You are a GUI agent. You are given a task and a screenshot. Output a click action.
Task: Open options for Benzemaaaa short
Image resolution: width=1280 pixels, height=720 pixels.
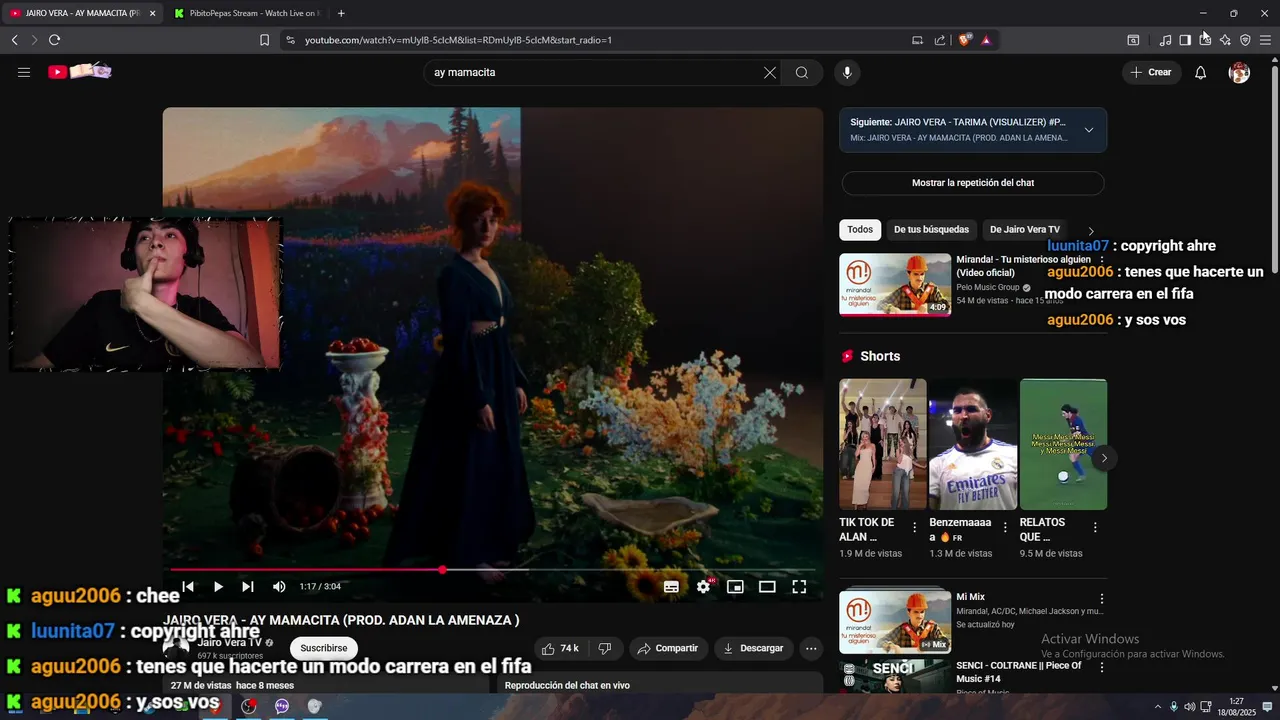1005,527
